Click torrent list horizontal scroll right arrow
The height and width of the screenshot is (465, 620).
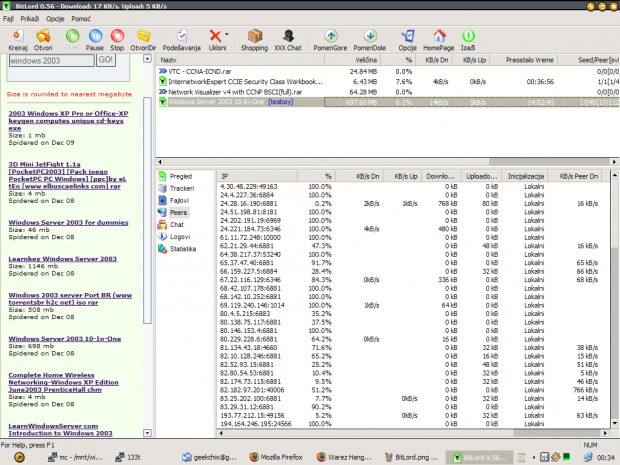tap(614, 161)
